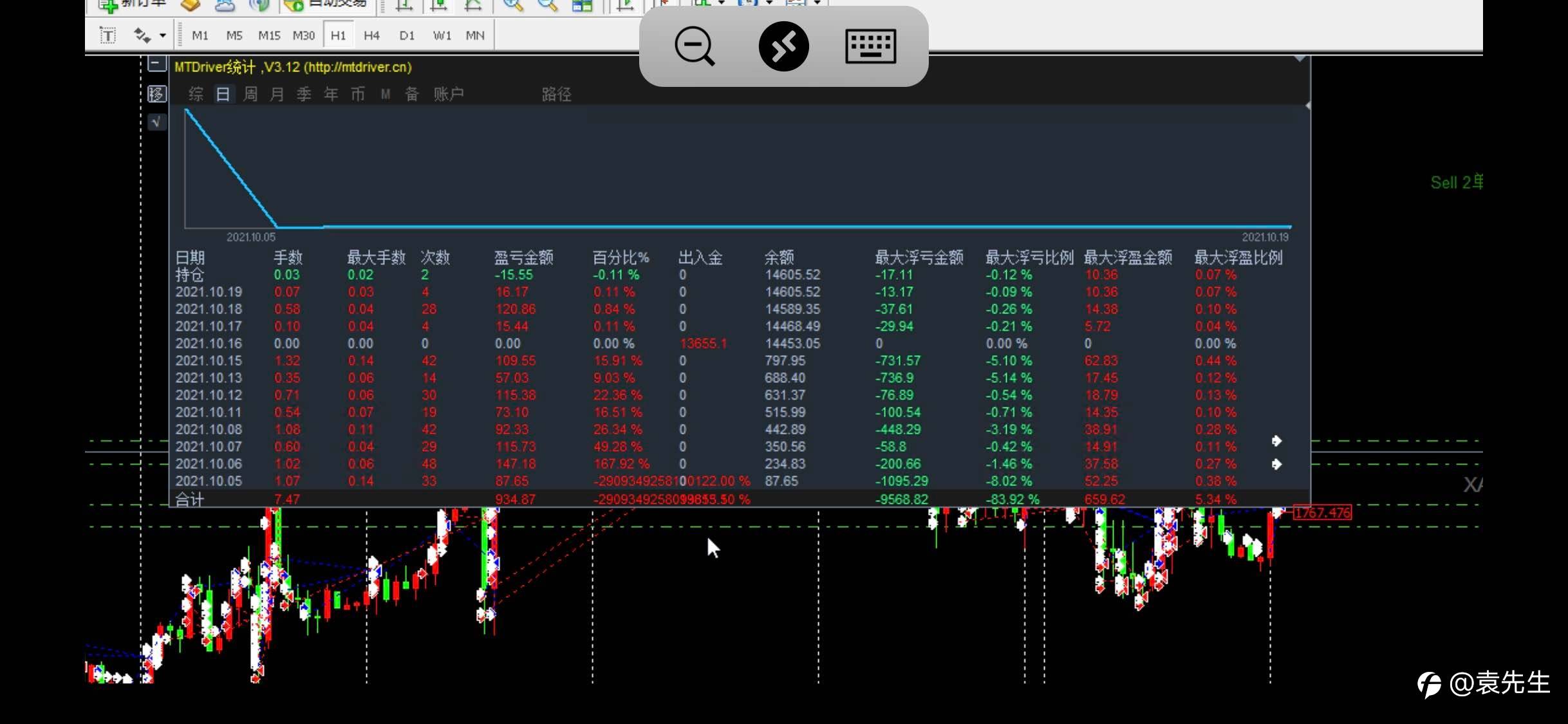The width and height of the screenshot is (1568, 724).
Task: Click the 1767.476 red price label
Action: pyautogui.click(x=1322, y=513)
